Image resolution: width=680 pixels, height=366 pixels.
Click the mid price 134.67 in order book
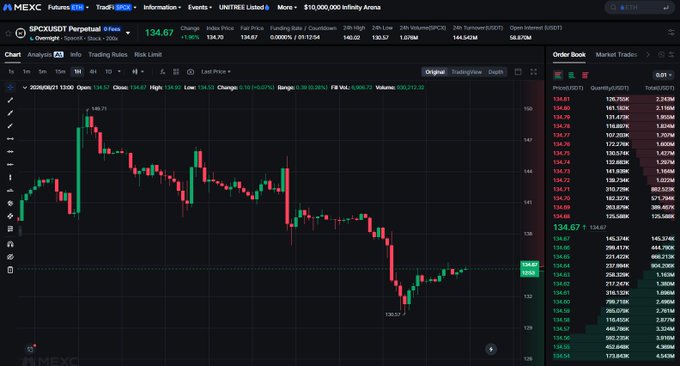coord(566,227)
